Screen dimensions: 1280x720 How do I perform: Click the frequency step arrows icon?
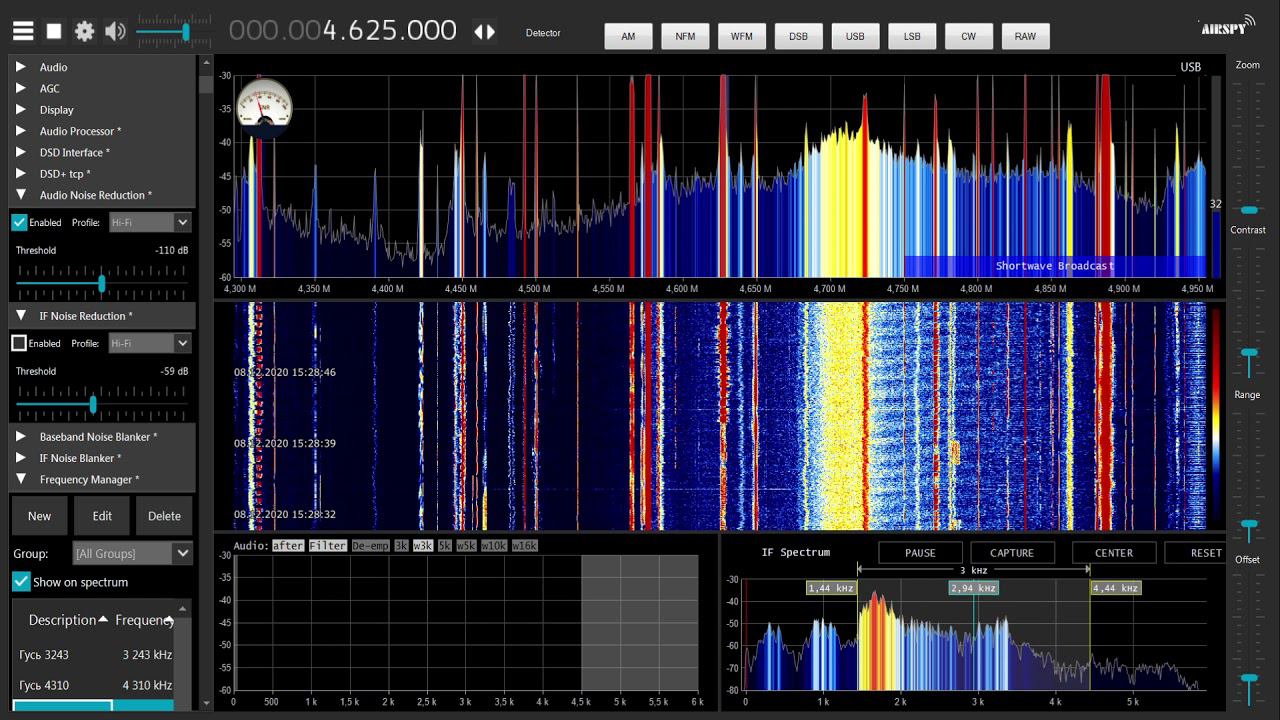(x=484, y=31)
